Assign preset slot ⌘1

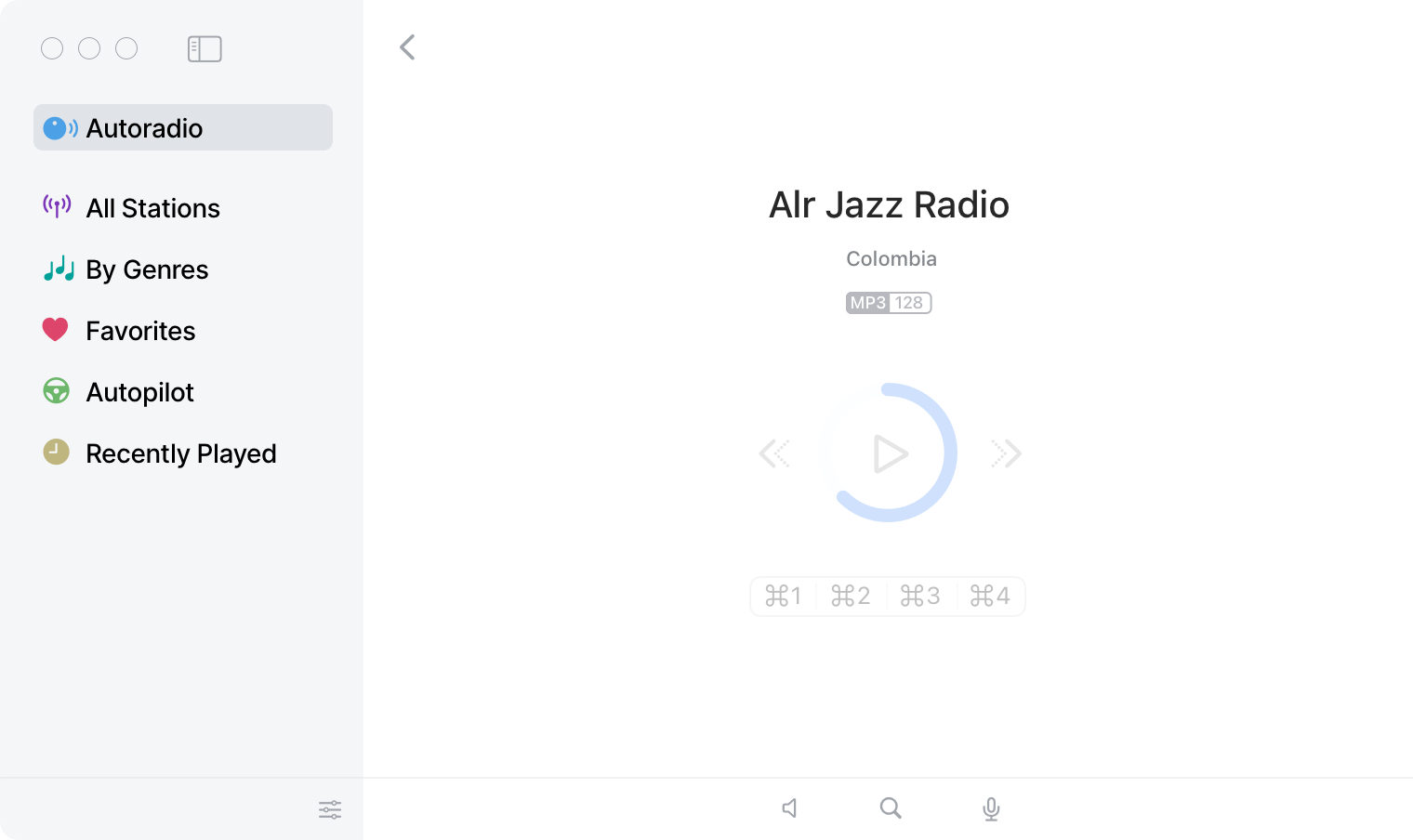click(x=786, y=596)
